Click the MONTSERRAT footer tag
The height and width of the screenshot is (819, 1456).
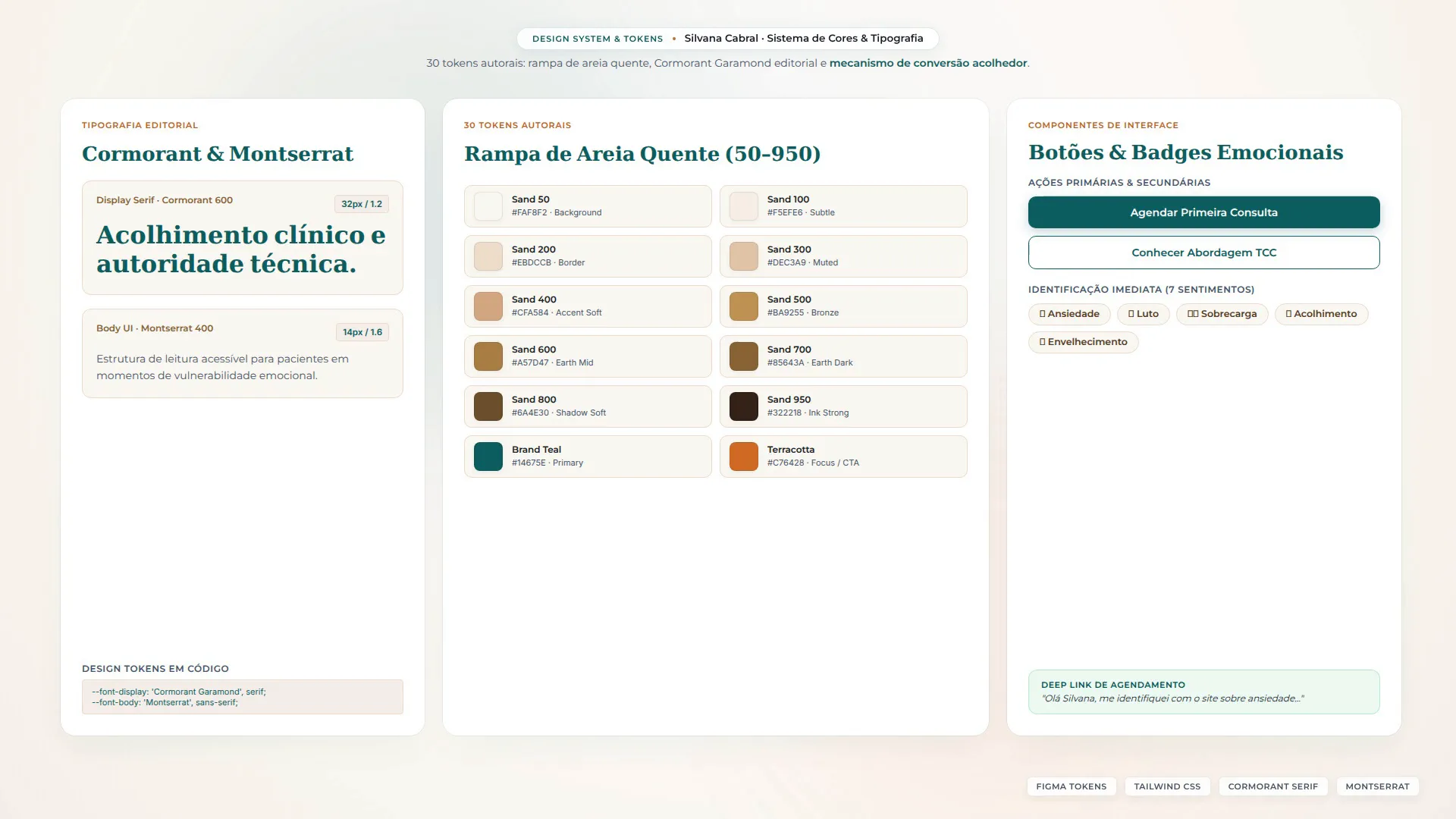pyautogui.click(x=1377, y=786)
